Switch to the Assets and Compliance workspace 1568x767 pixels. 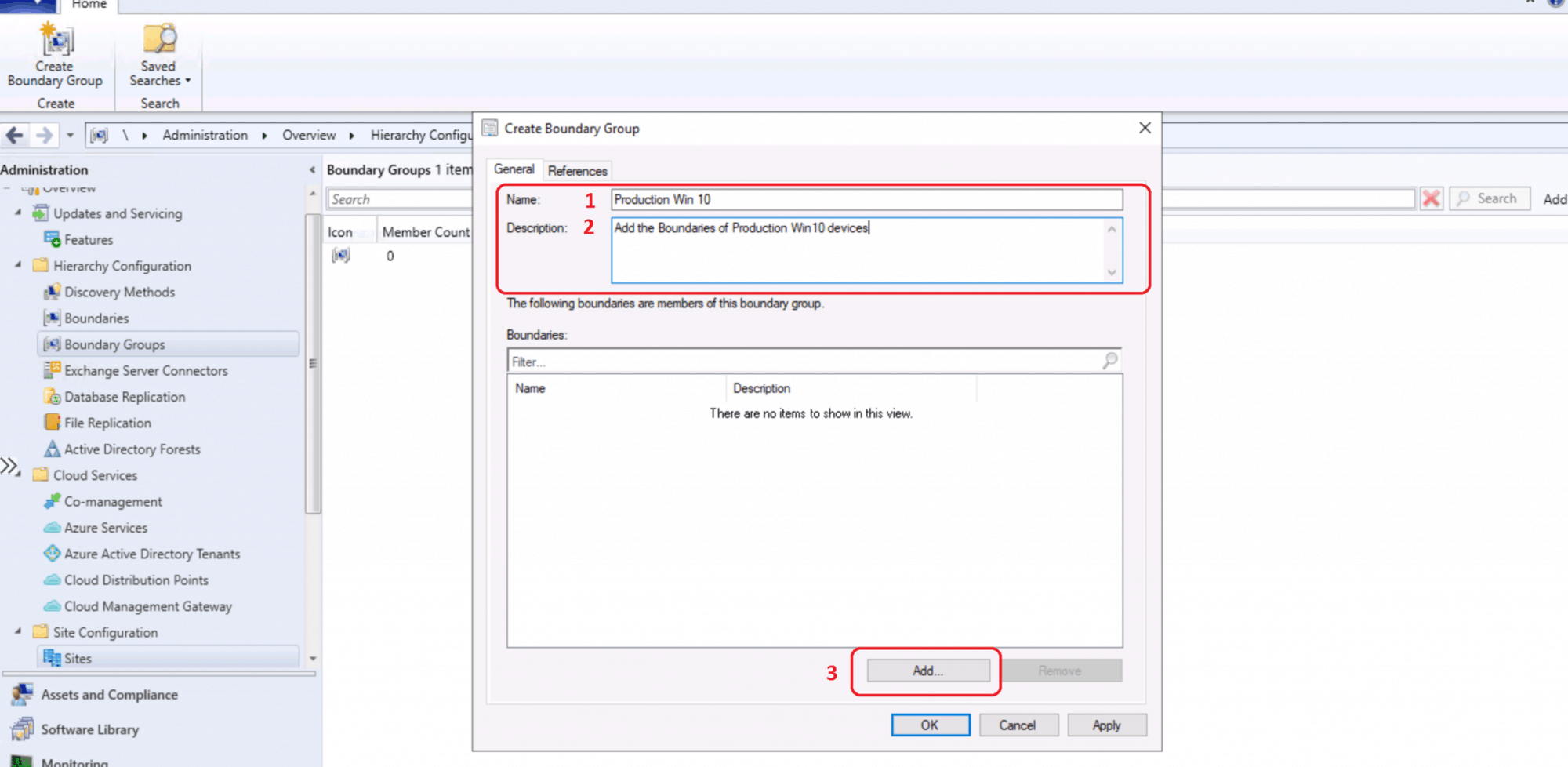(109, 695)
